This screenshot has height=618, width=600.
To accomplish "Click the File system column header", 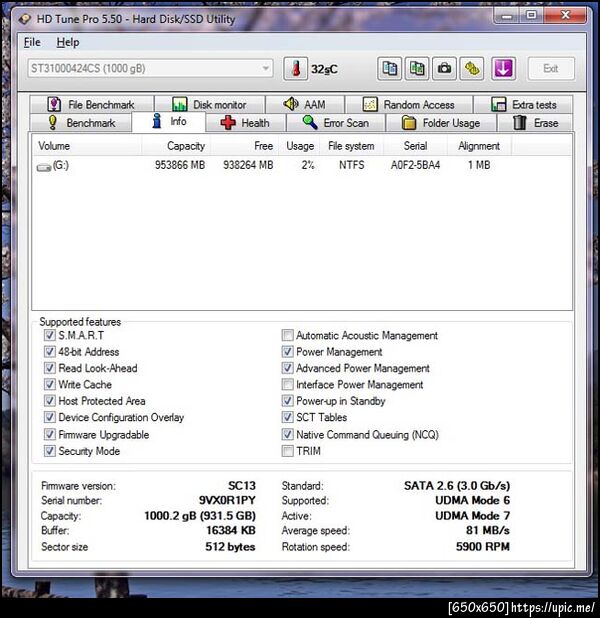I will [x=351, y=146].
